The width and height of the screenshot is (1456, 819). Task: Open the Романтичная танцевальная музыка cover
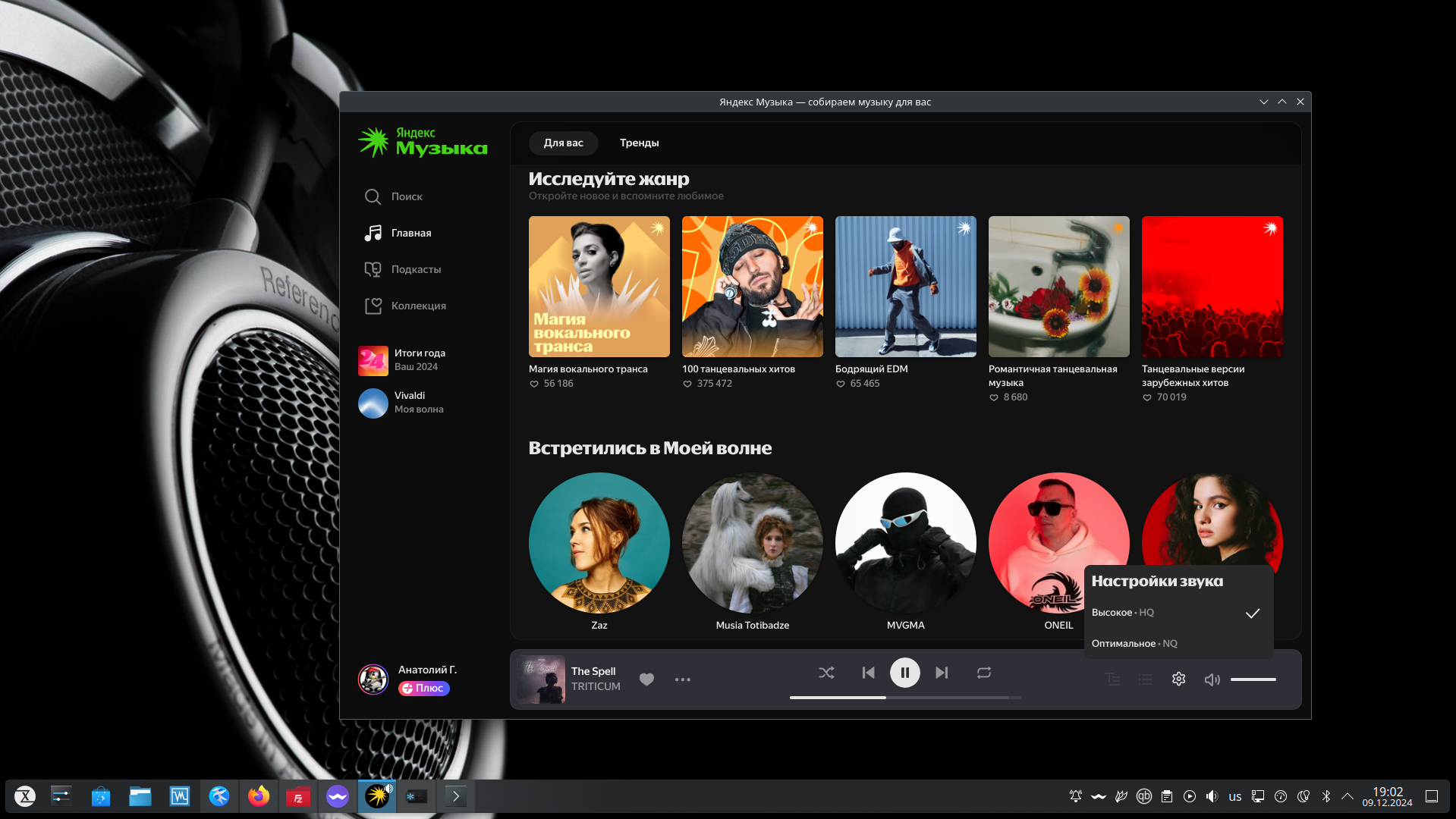1058,287
